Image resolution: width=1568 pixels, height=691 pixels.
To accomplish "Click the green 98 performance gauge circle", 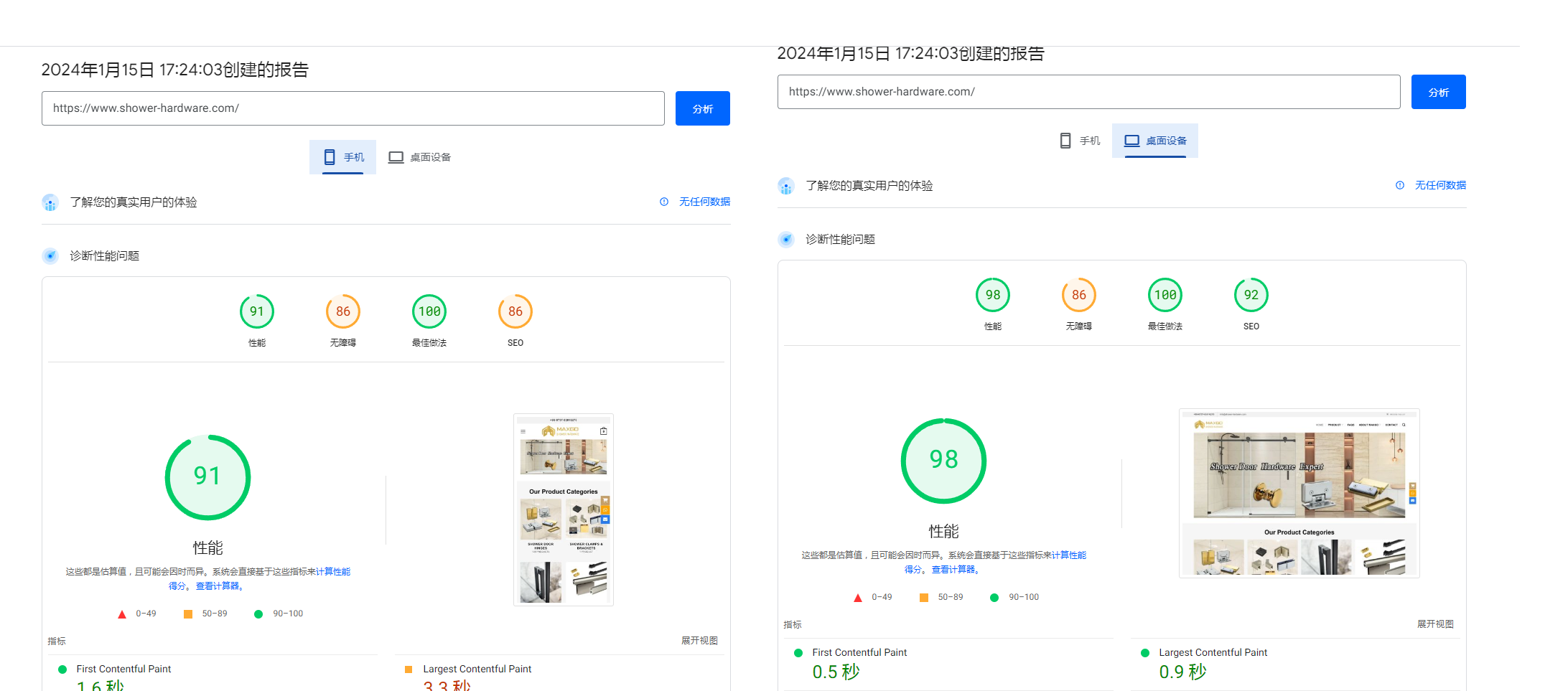I will tap(943, 461).
